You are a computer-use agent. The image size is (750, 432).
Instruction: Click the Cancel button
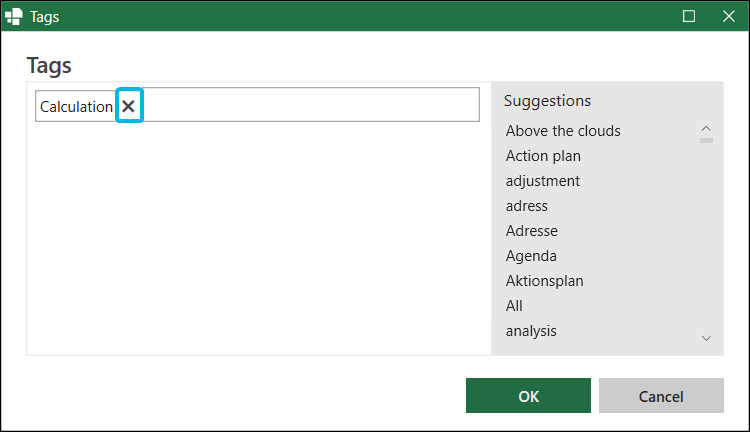[661, 396]
